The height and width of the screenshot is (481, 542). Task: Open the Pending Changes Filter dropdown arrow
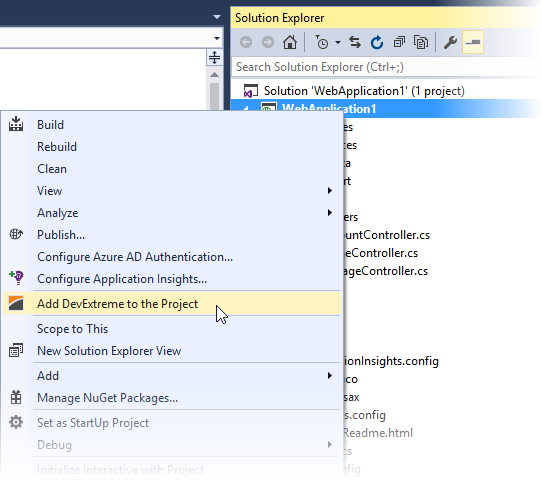pyautogui.click(x=338, y=43)
